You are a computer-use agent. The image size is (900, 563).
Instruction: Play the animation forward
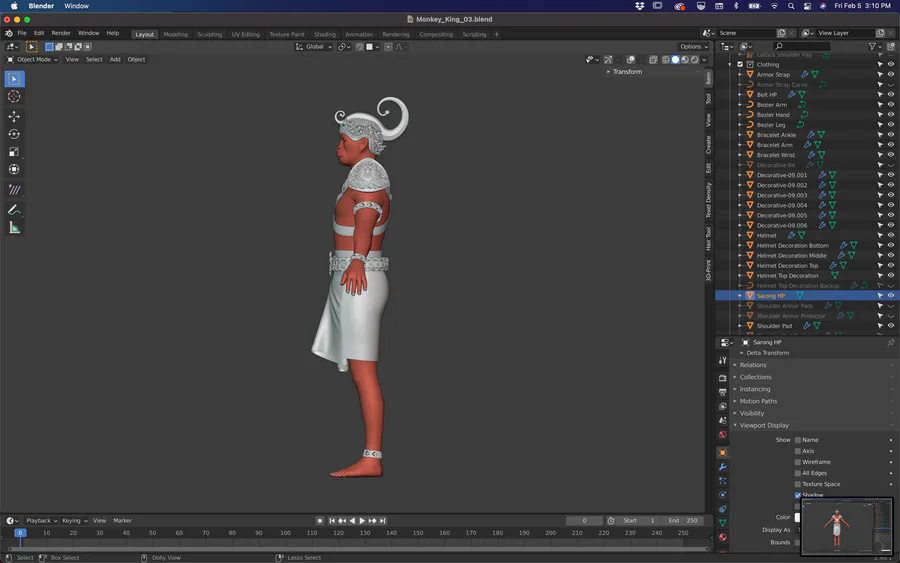(x=362, y=521)
